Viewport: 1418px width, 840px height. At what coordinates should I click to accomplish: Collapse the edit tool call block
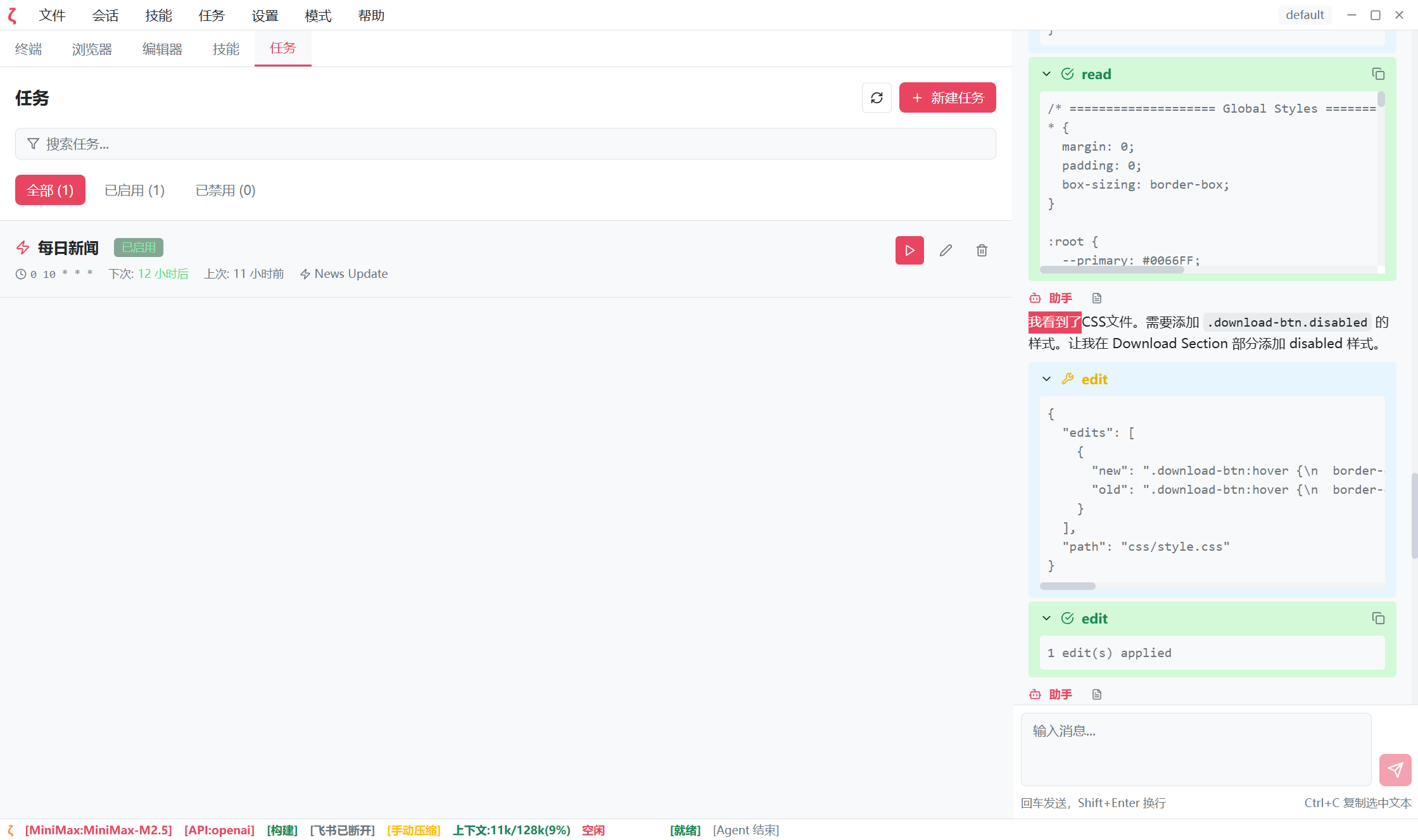tap(1046, 379)
